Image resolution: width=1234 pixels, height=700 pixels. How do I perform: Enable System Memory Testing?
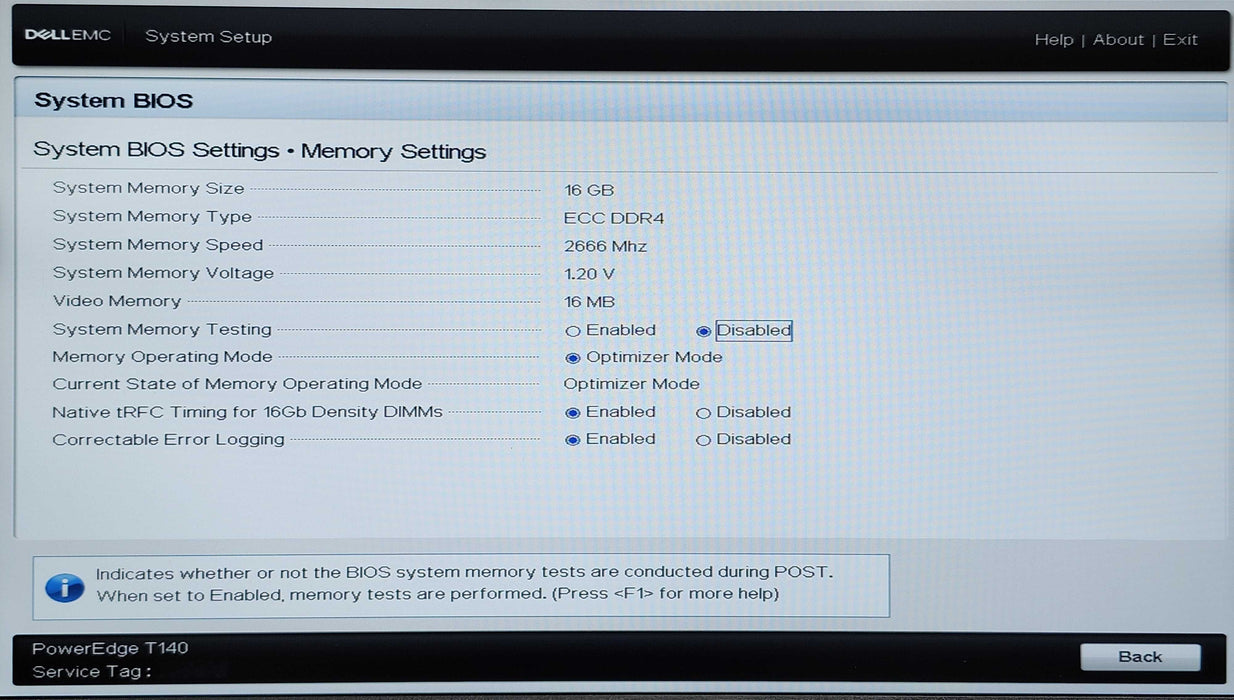573,331
